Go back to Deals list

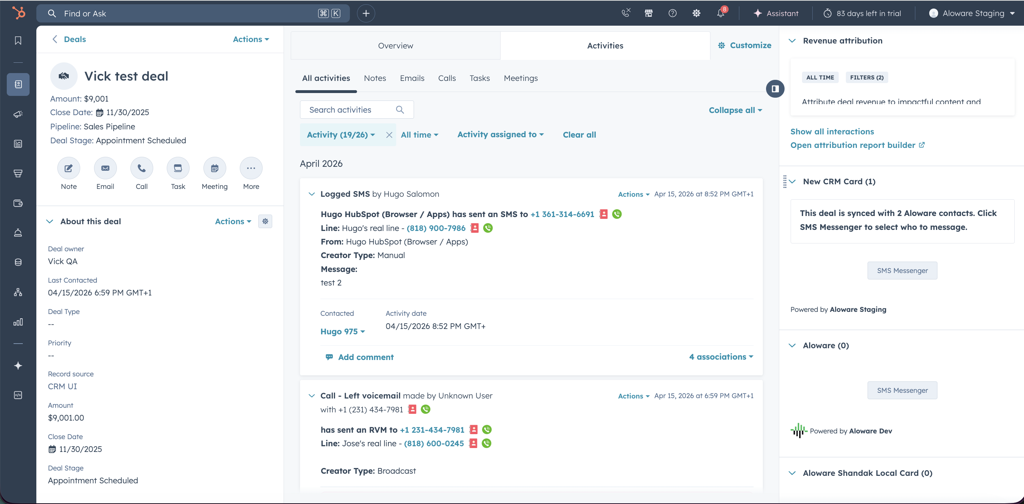[69, 39]
